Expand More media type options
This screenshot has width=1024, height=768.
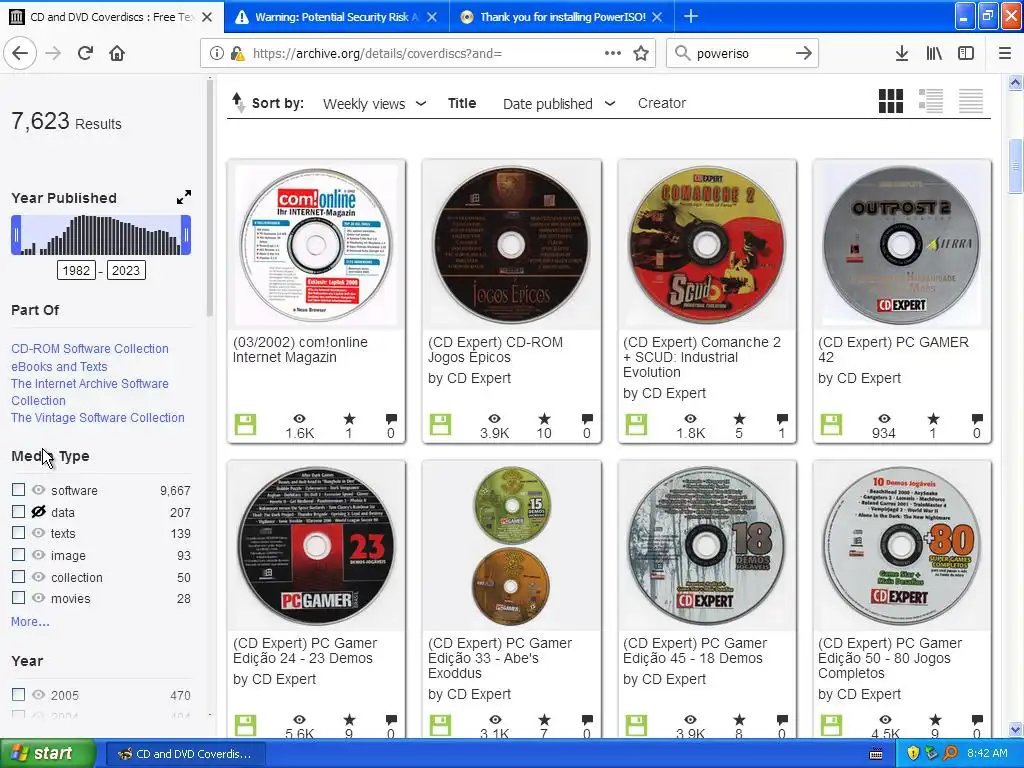[x=30, y=622]
